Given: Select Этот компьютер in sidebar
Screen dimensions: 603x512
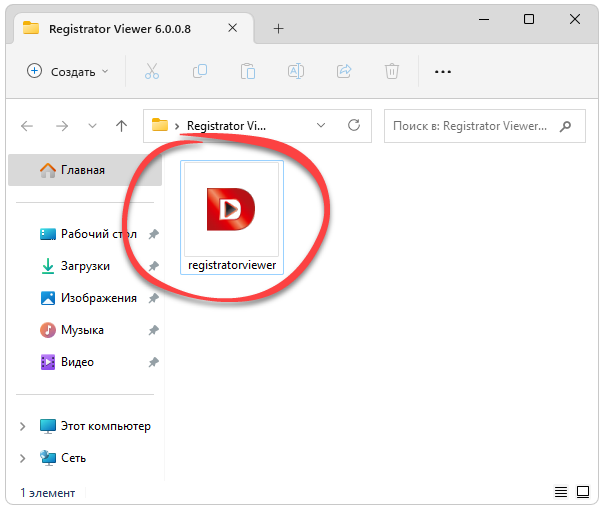Looking at the screenshot, I should tap(95, 426).
